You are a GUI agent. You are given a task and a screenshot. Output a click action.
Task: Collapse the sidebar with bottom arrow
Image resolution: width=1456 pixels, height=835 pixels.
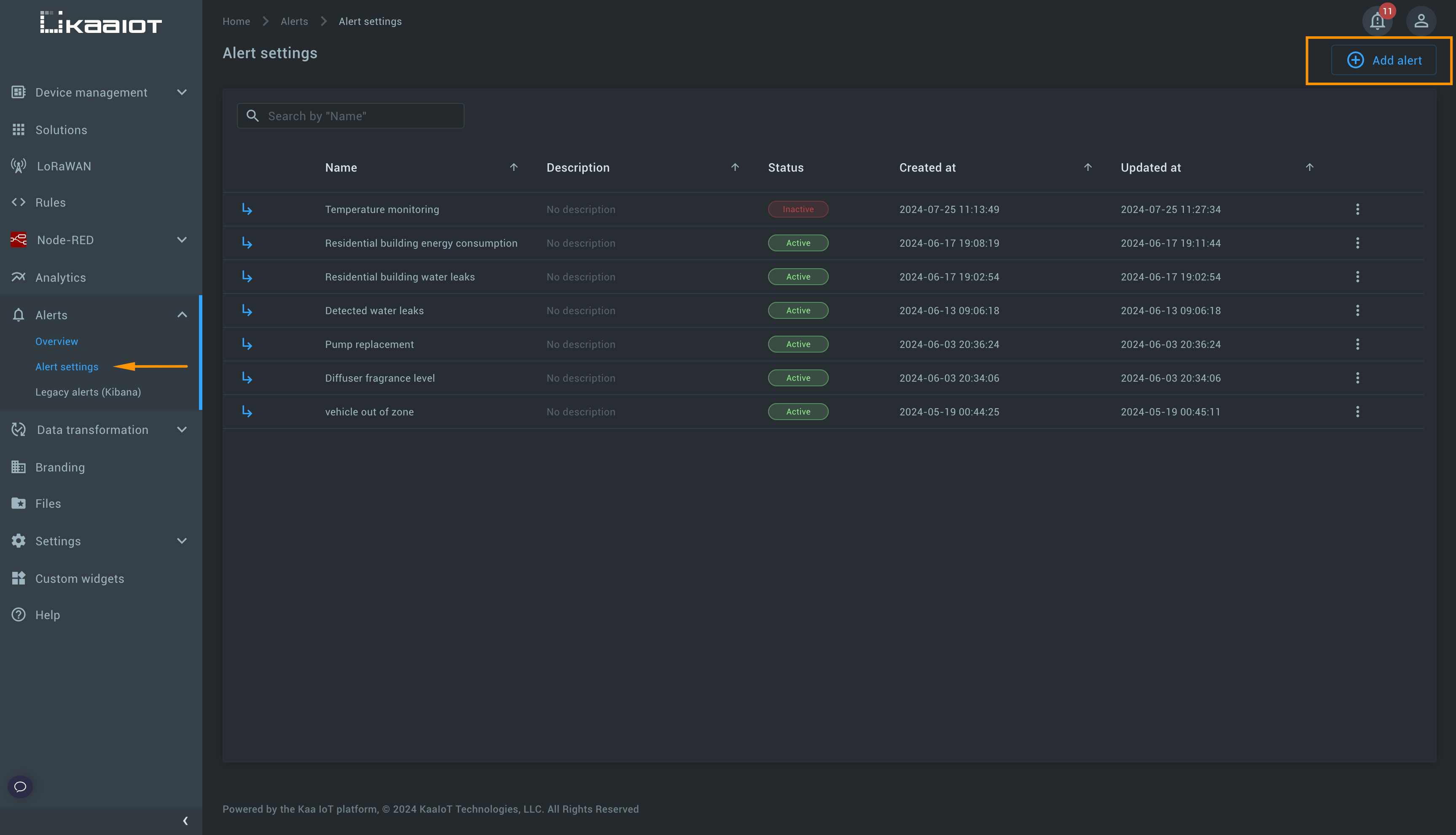tap(185, 821)
